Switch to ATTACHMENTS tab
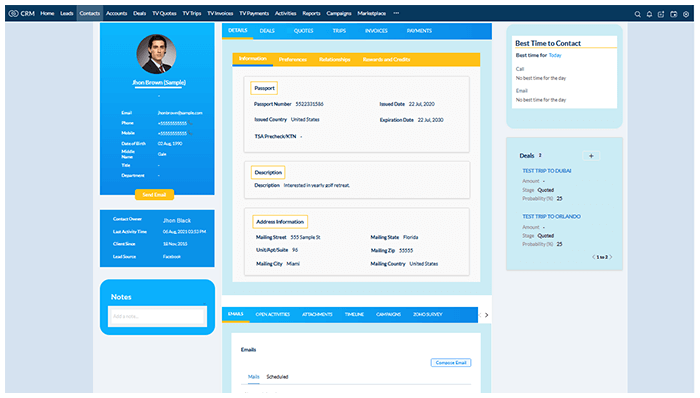Screen dimensions: 700x398 coord(317,315)
